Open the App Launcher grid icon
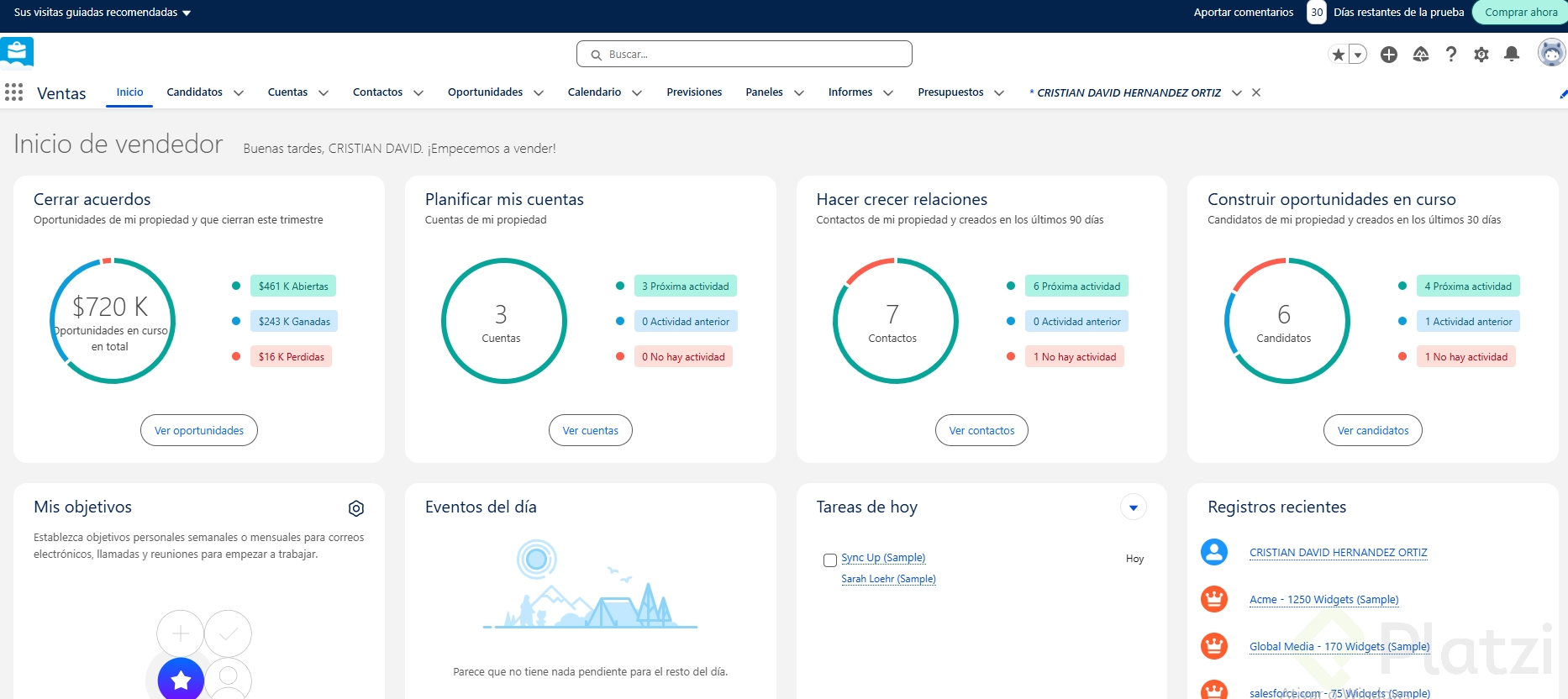 tap(13, 92)
